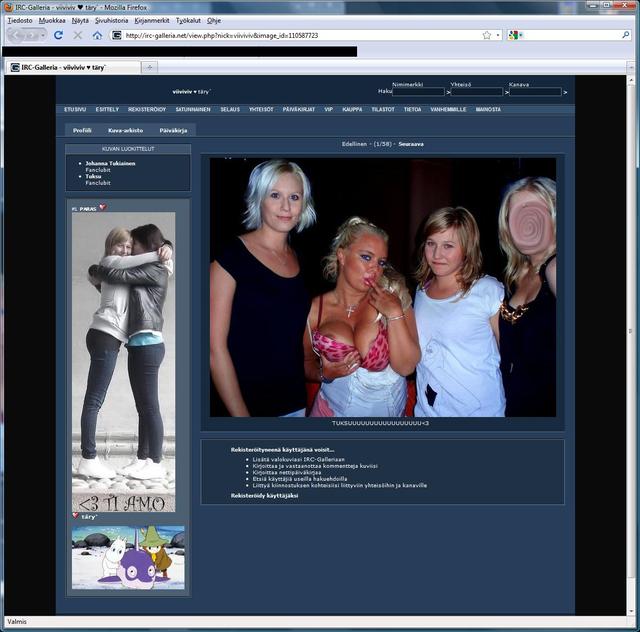Open the Tiedosto menu
The height and width of the screenshot is (632, 640).
pyautogui.click(x=20, y=20)
